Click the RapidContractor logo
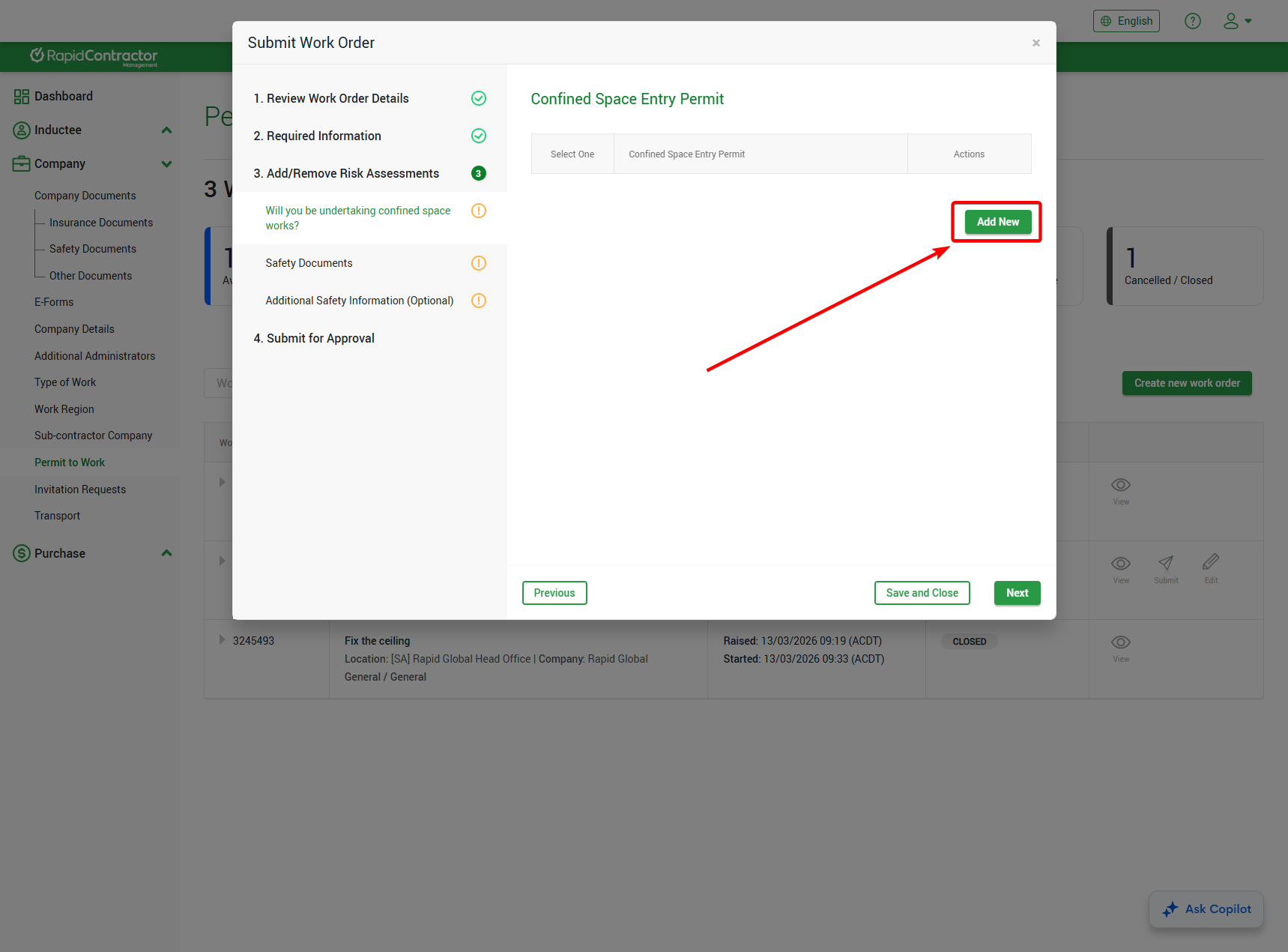Image resolution: width=1288 pixels, height=952 pixels. pos(94,56)
